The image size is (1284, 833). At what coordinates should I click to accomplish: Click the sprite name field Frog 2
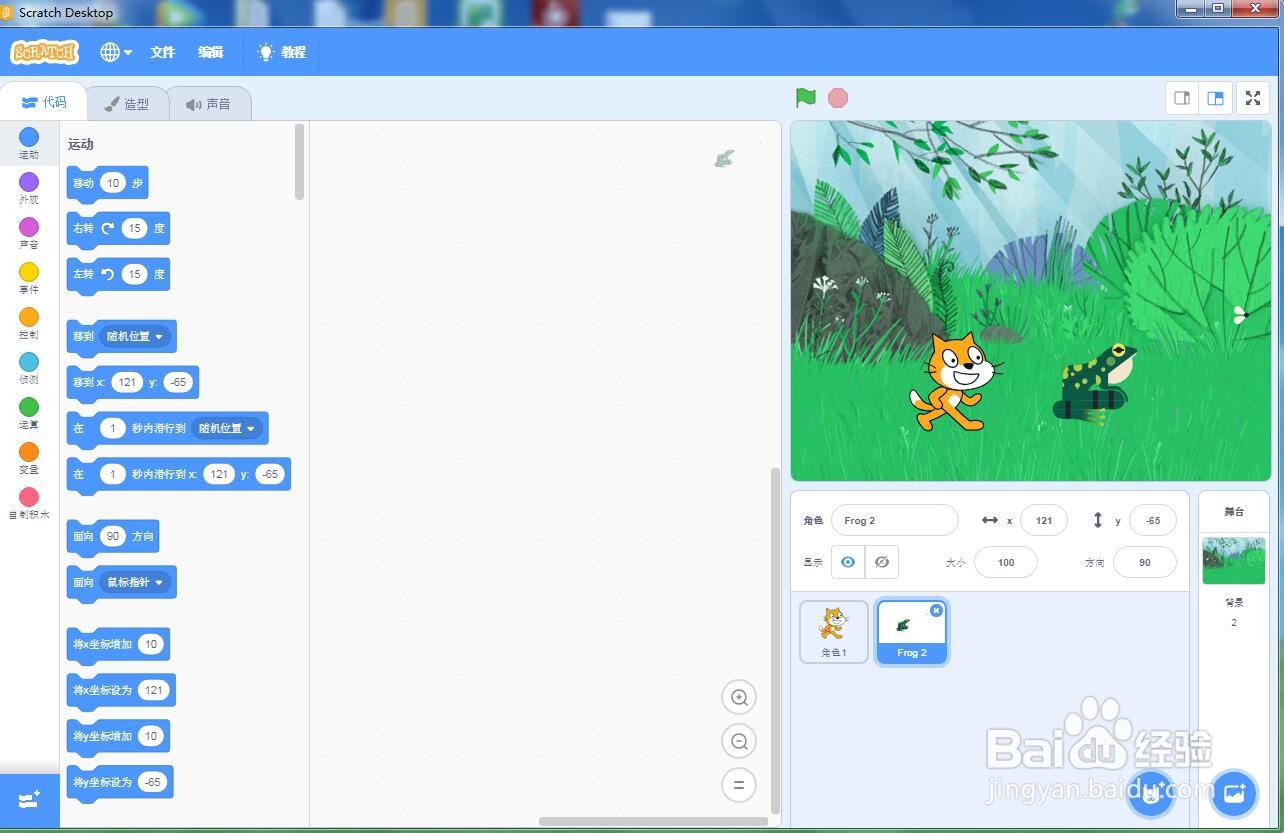coord(895,520)
